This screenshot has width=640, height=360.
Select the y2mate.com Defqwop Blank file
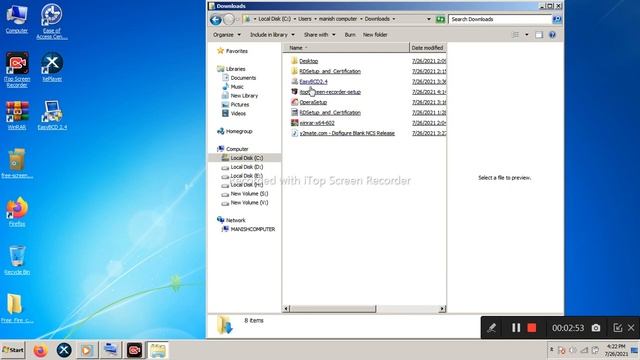click(343, 133)
